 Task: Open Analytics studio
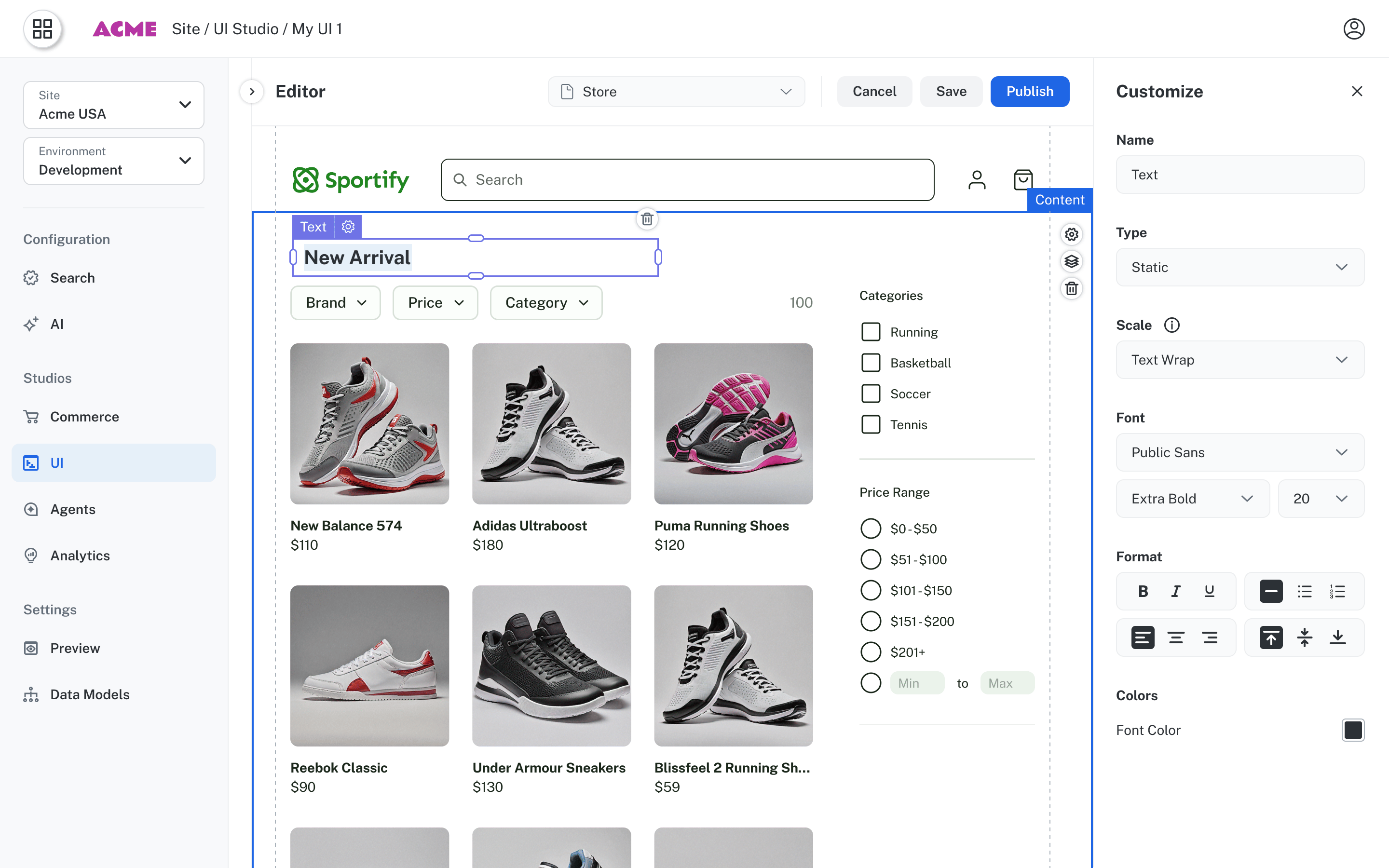click(114, 556)
